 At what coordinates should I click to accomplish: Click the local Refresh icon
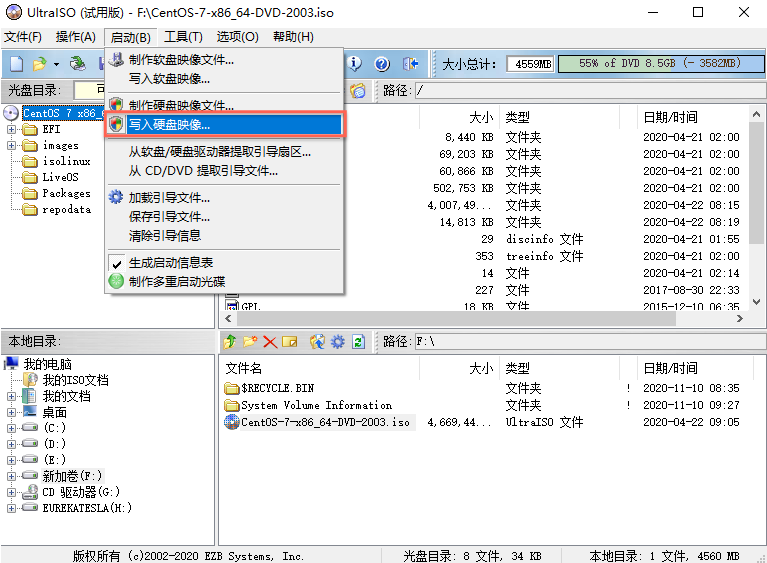tap(359, 341)
